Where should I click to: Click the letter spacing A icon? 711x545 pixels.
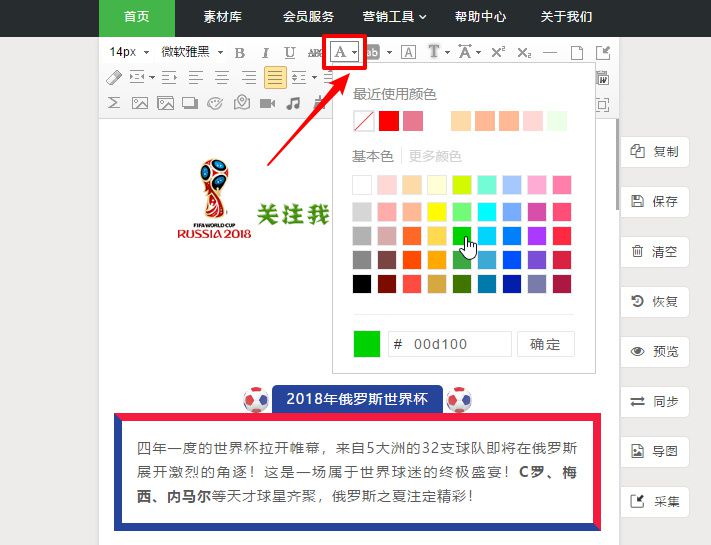464,52
